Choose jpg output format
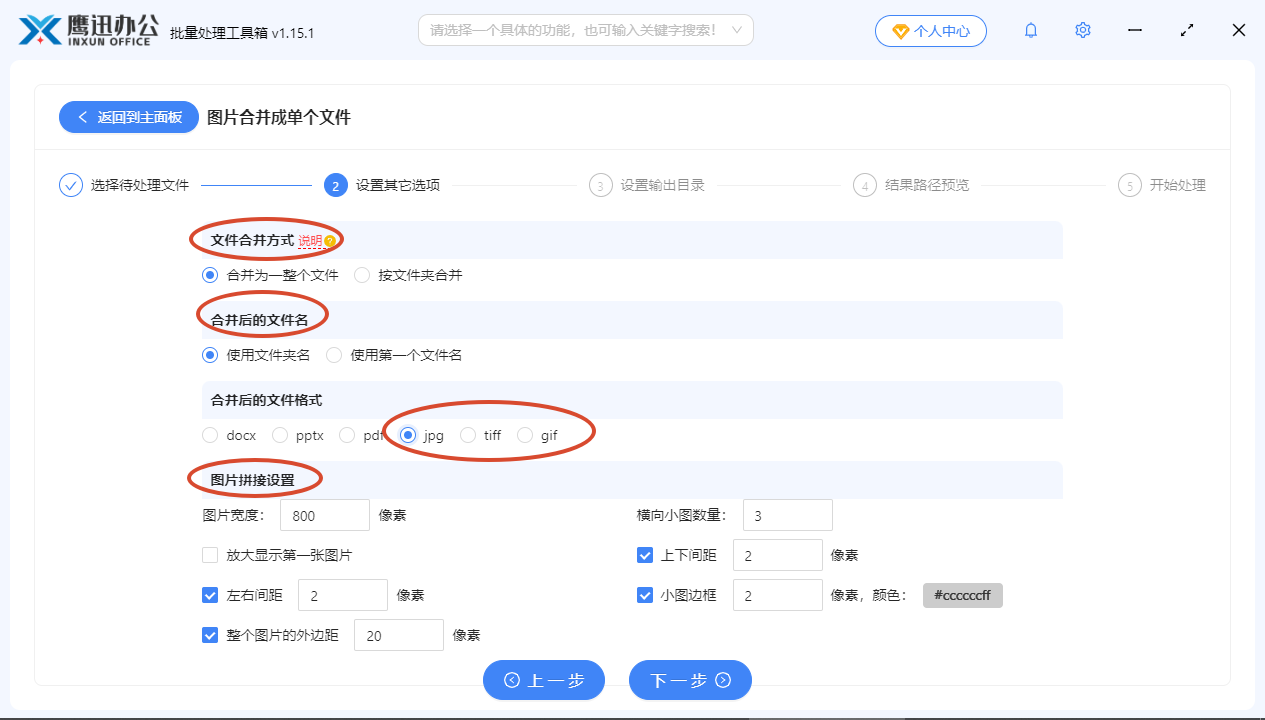 (422, 435)
